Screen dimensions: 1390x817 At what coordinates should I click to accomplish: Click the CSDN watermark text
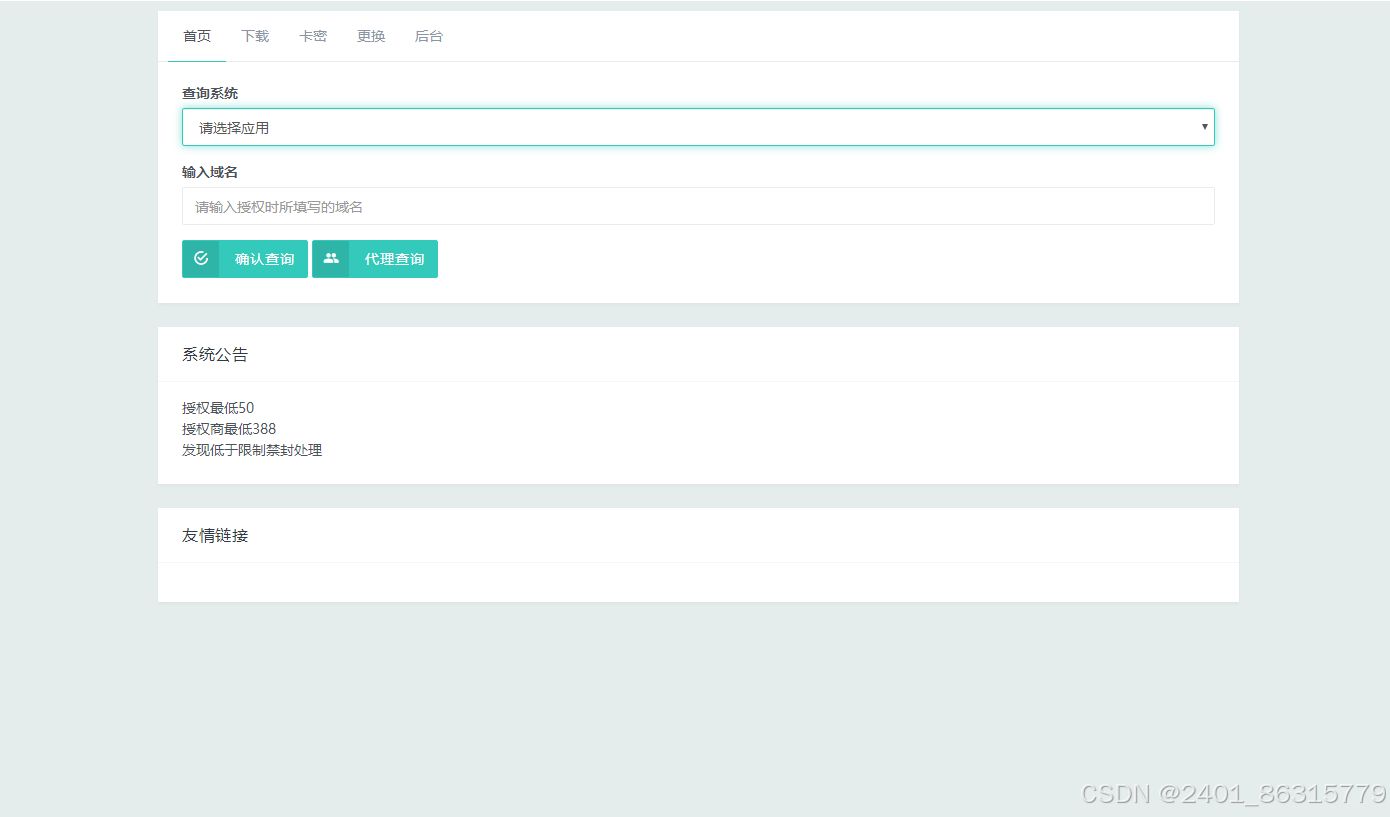(1233, 793)
